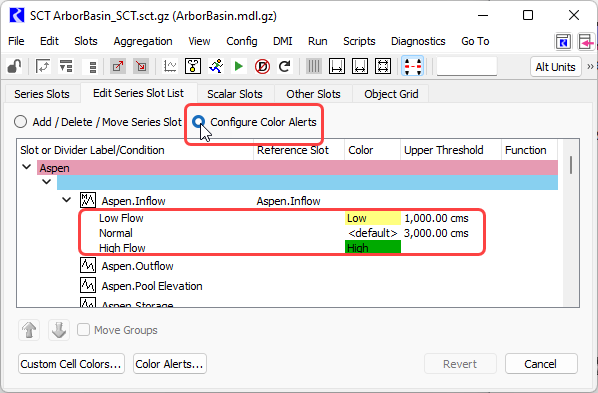Open the DMI menu

point(283,41)
